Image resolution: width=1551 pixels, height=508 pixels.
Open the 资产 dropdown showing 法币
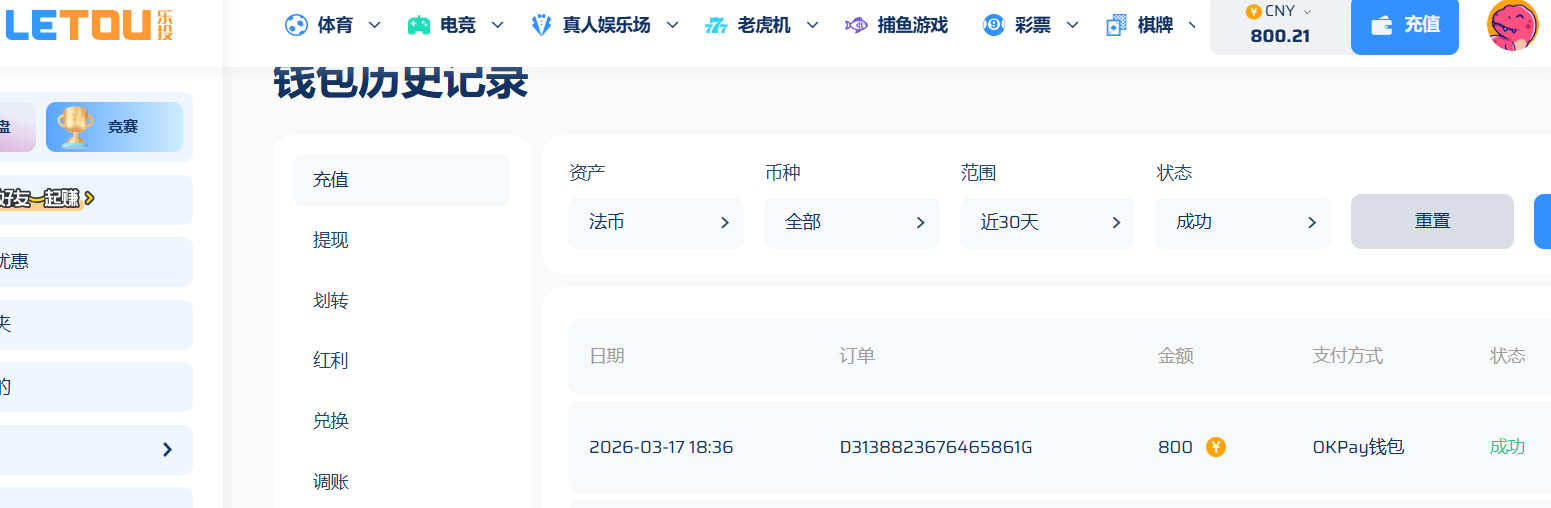pos(655,222)
